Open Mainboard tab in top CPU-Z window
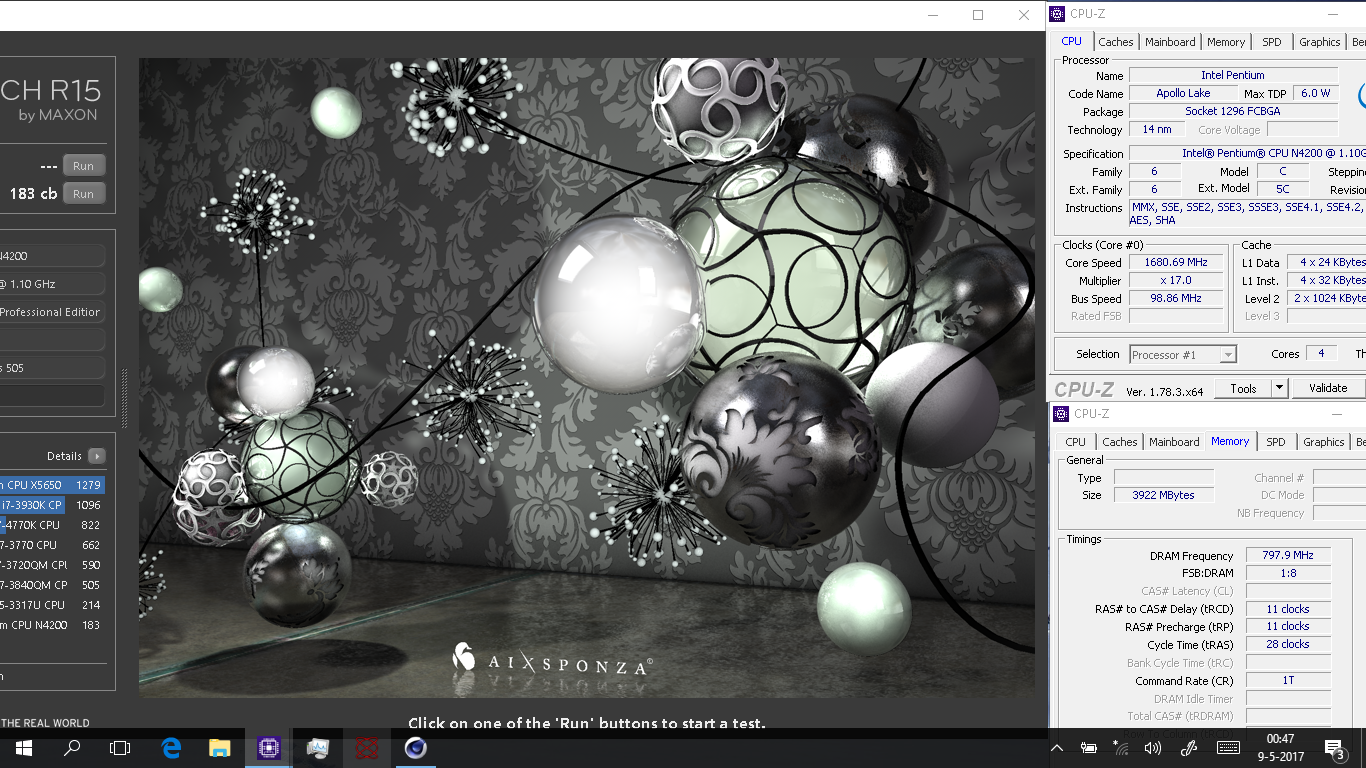The width and height of the screenshot is (1366, 768). tap(1170, 42)
